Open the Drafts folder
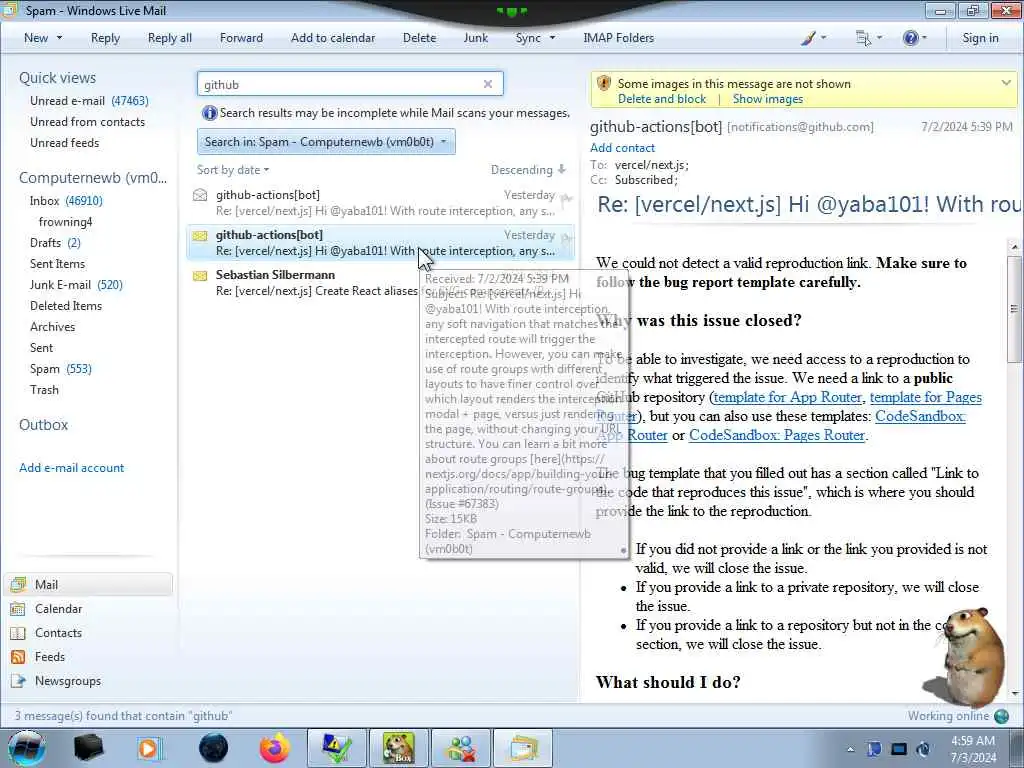This screenshot has width=1024, height=768. point(55,242)
